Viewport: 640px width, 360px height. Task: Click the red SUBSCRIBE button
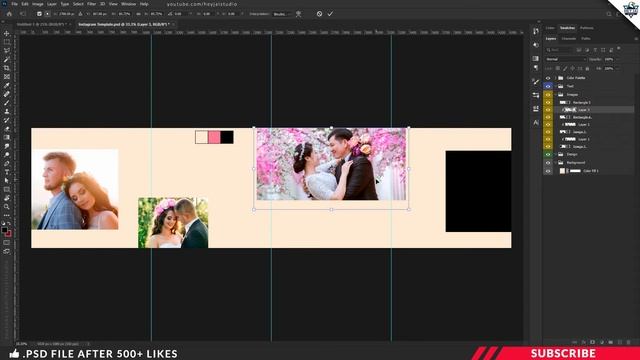(563, 353)
